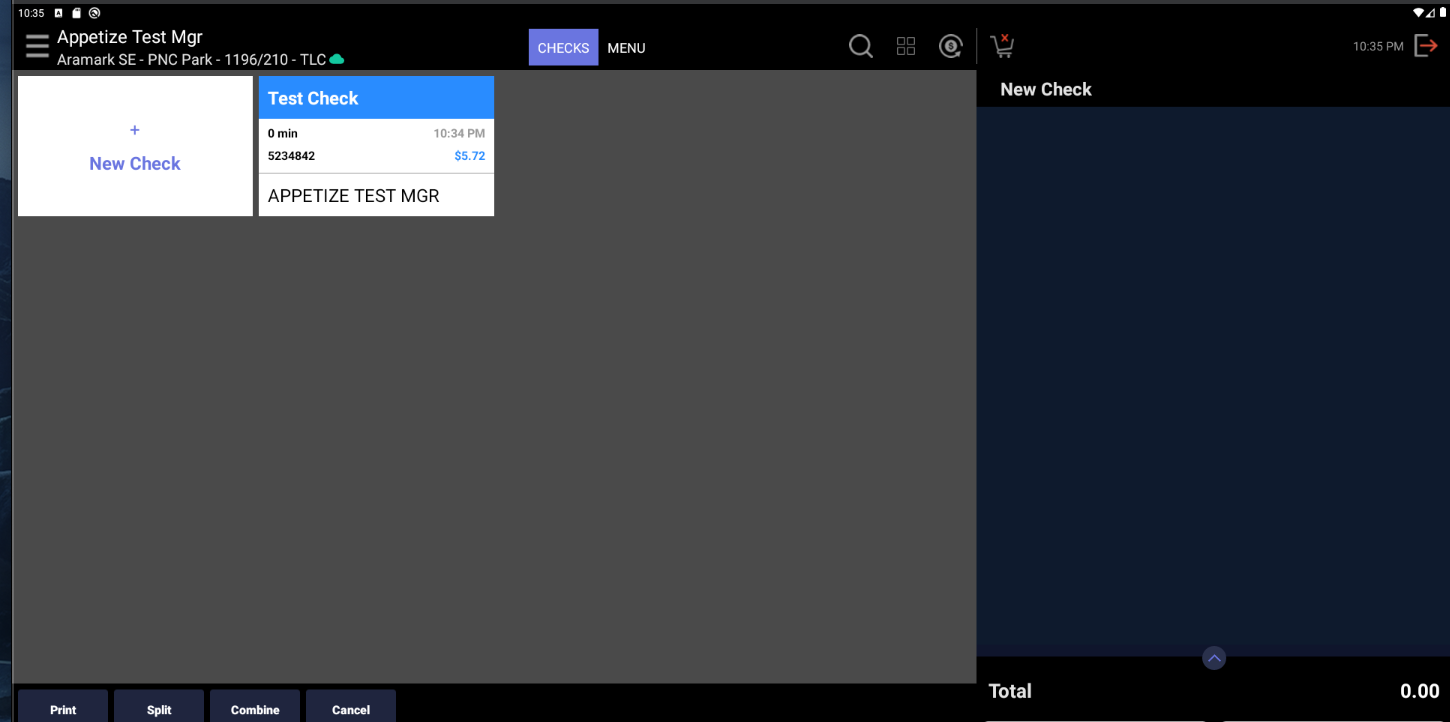
Task: Open the grid layout view
Action: tap(906, 46)
